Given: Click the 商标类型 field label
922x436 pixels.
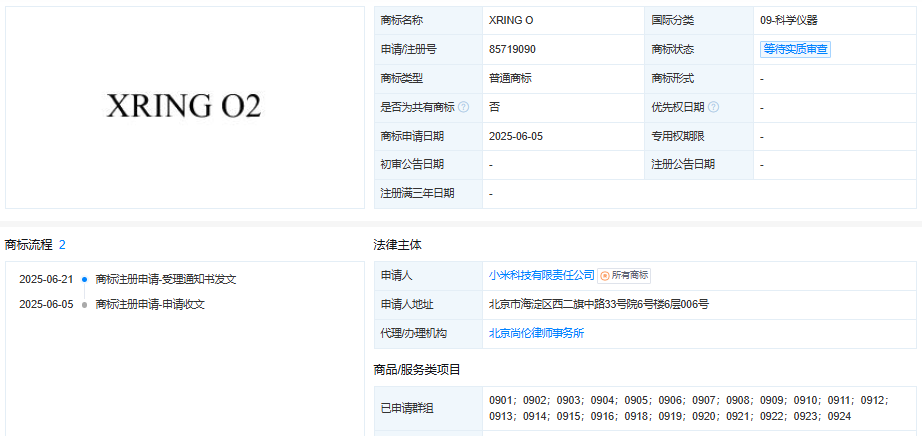Looking at the screenshot, I should [402, 78].
